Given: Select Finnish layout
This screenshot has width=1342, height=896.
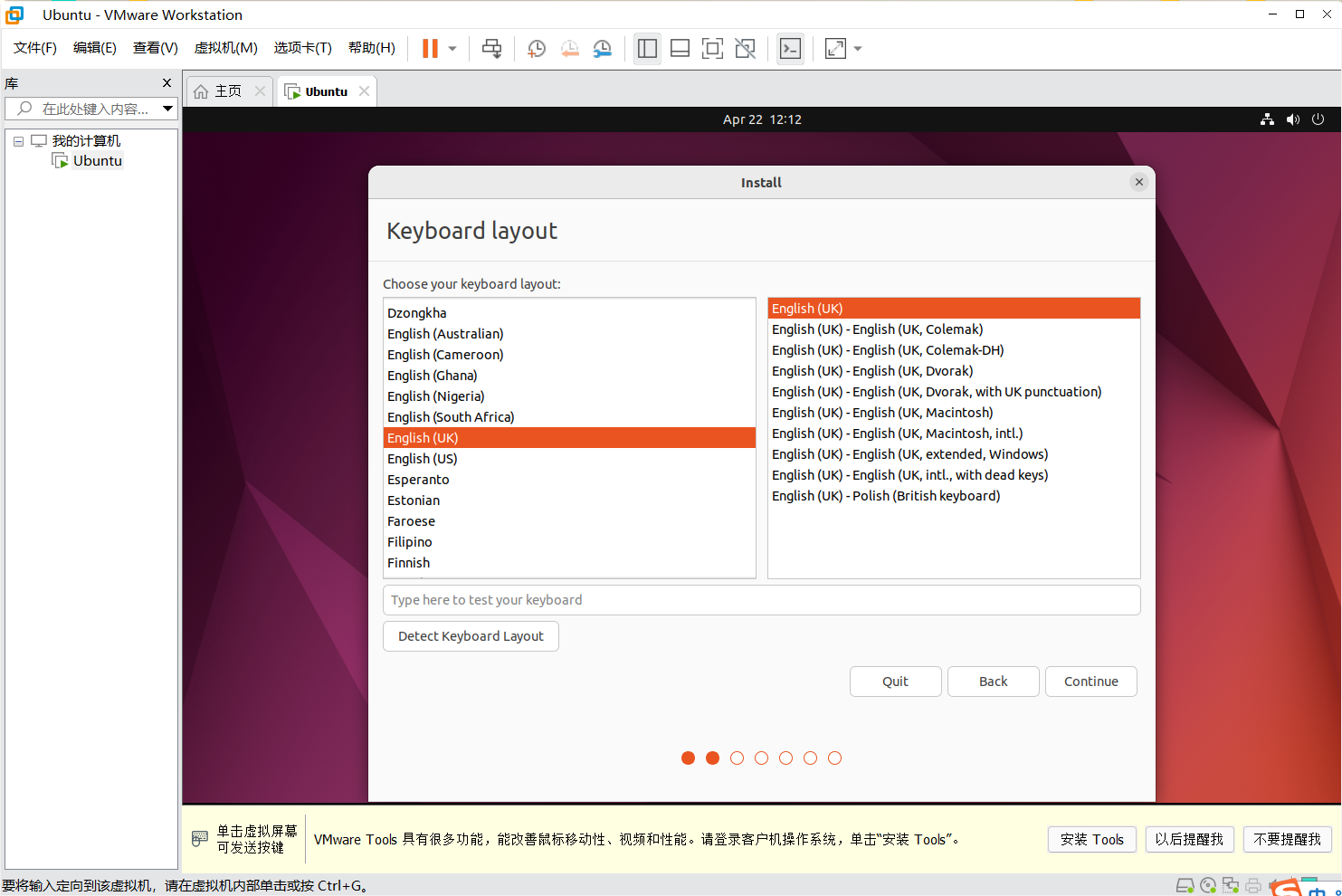Looking at the screenshot, I should coord(569,563).
